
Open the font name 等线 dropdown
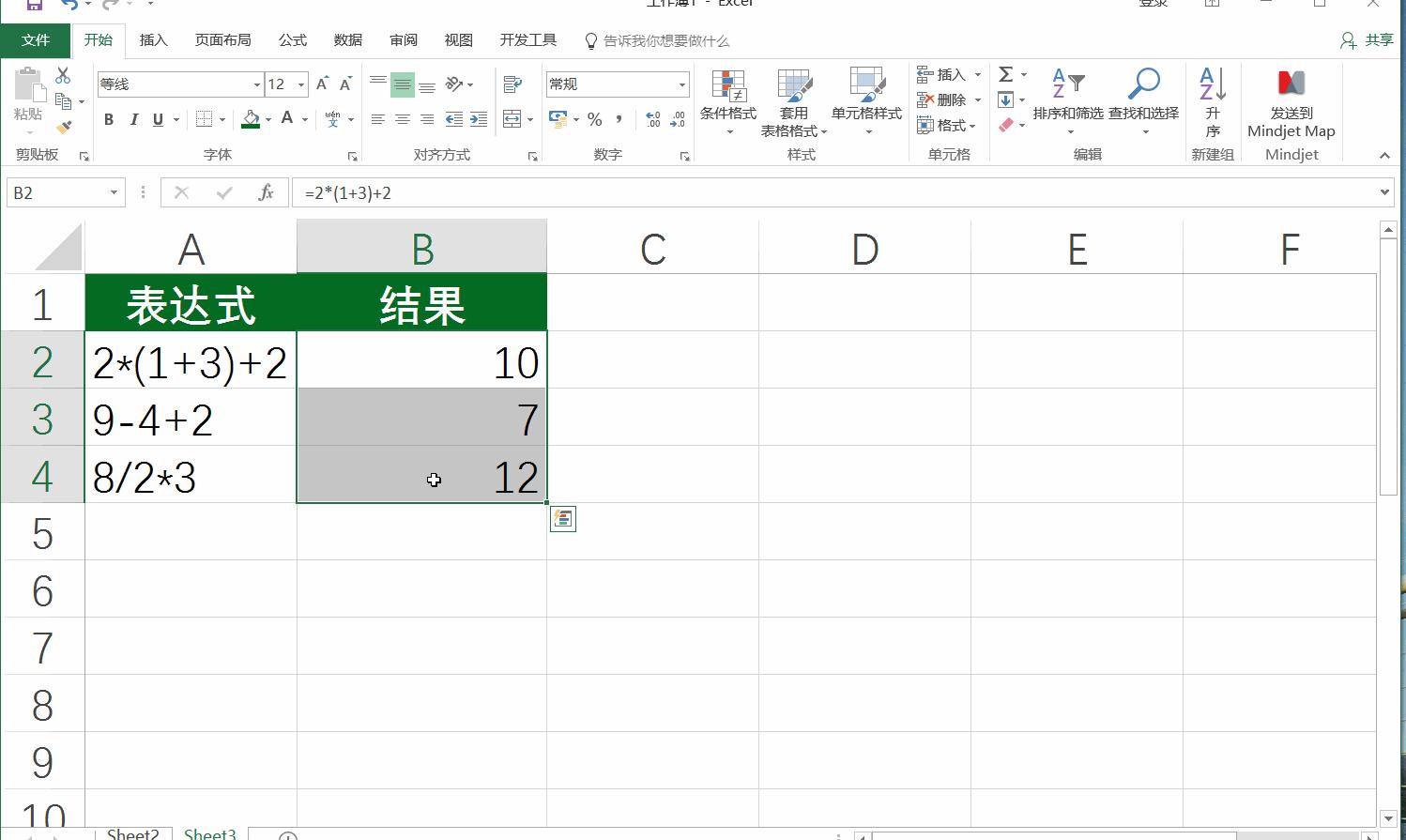coord(257,84)
